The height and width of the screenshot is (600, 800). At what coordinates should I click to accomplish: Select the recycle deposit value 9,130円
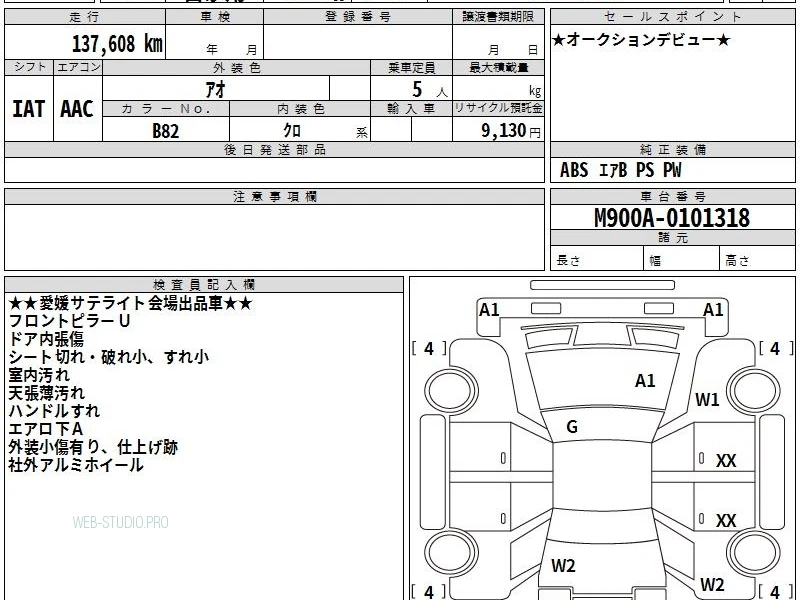point(511,131)
